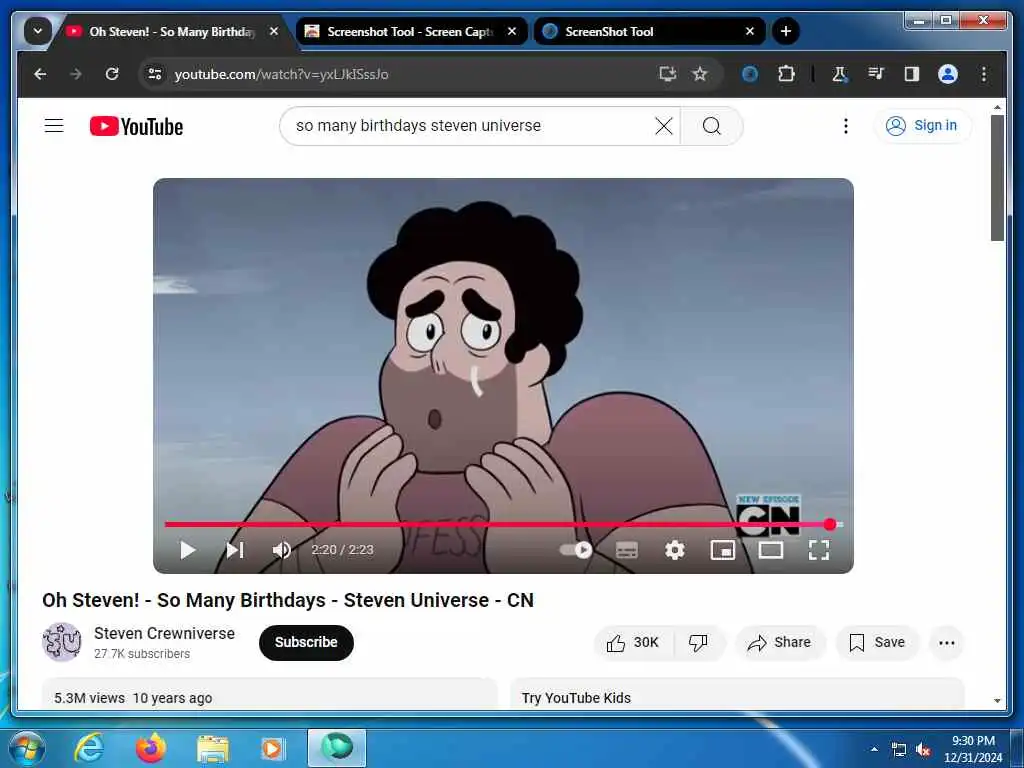Save the video to a playlist
1024x768 pixels.
[x=877, y=643]
